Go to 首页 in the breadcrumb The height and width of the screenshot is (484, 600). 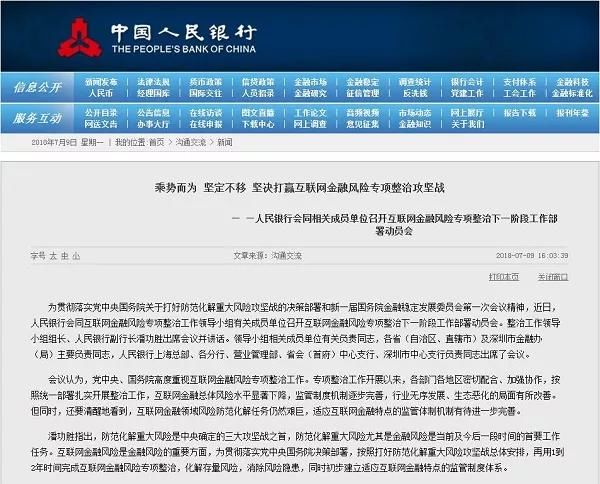(157, 142)
